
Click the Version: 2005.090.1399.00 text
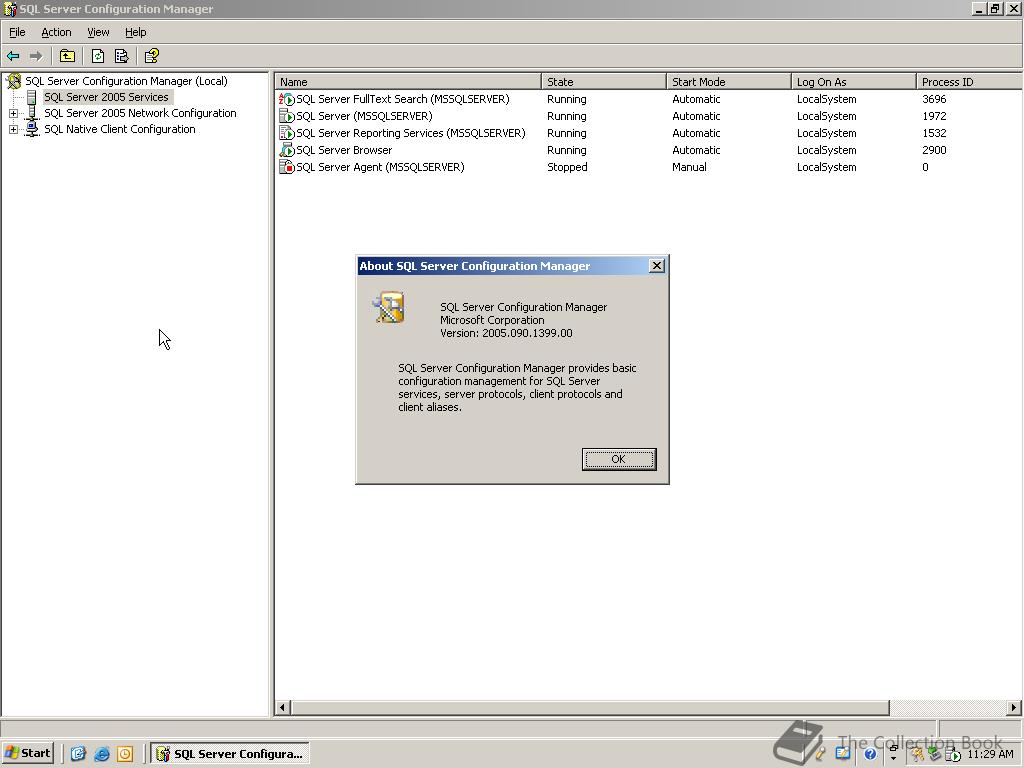point(506,333)
